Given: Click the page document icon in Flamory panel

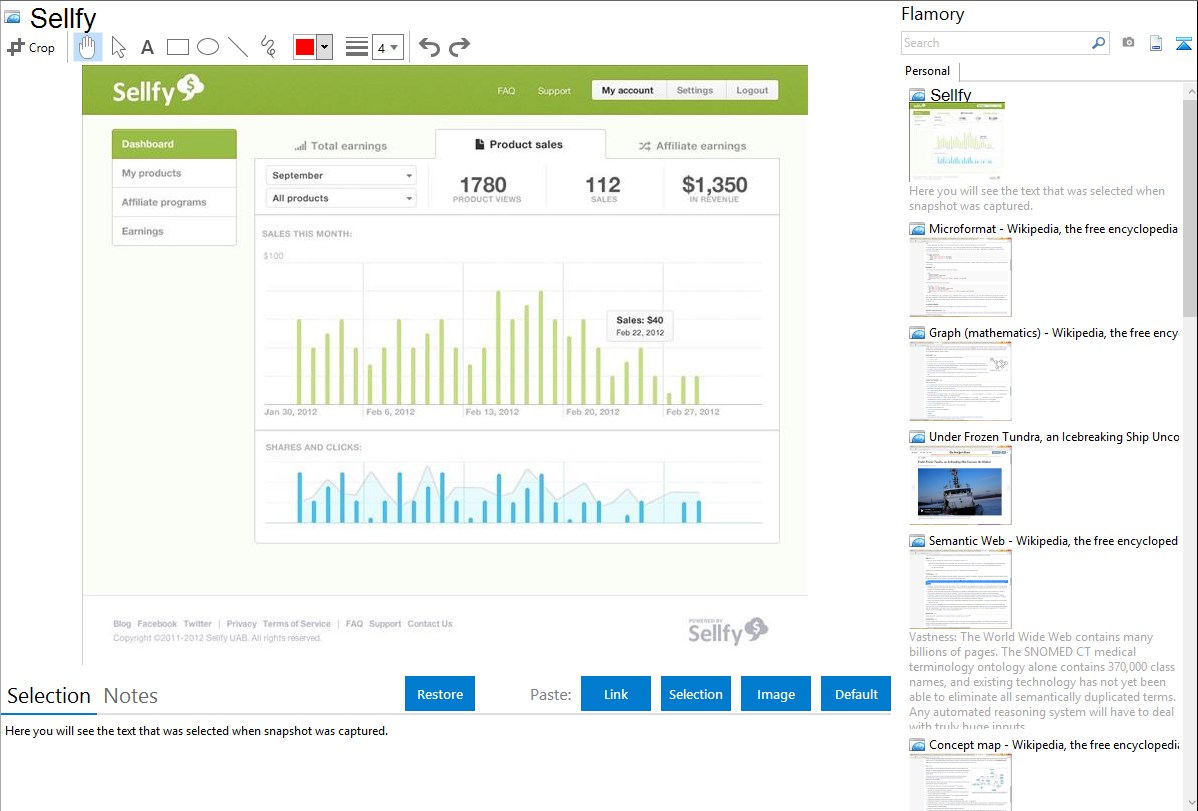Looking at the screenshot, I should point(1156,43).
